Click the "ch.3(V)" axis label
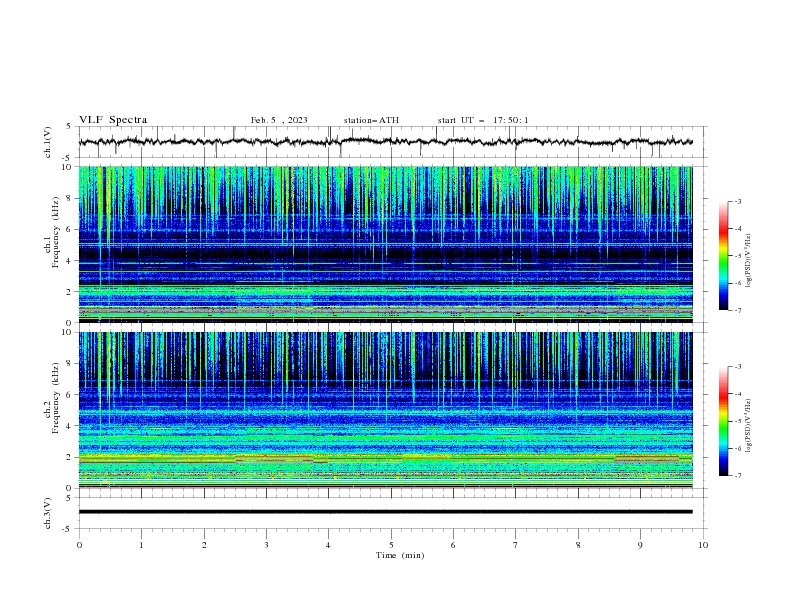The width and height of the screenshot is (792, 612). pos(48,513)
